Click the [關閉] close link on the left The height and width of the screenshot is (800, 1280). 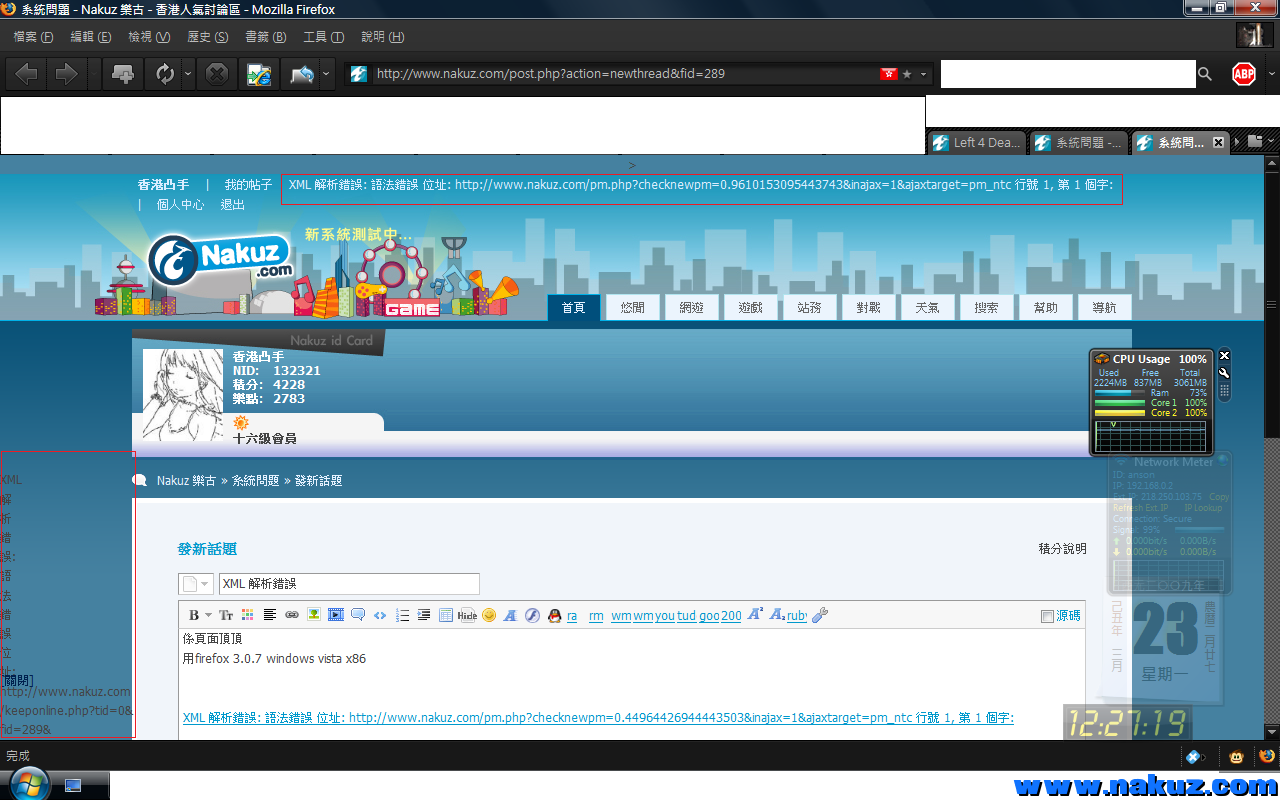pyautogui.click(x=17, y=680)
